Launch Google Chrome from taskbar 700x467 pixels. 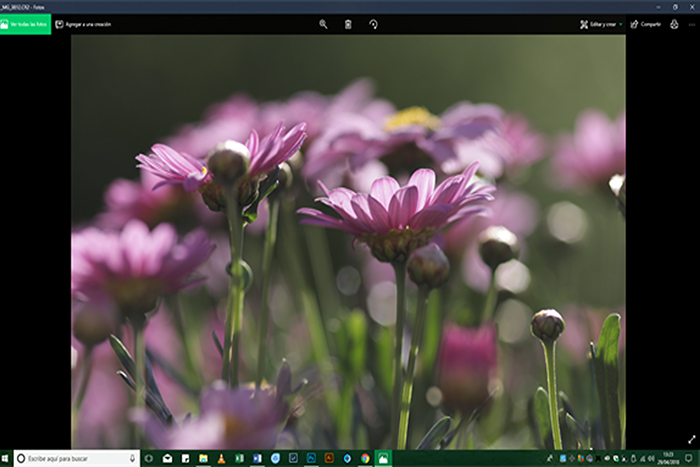click(365, 458)
